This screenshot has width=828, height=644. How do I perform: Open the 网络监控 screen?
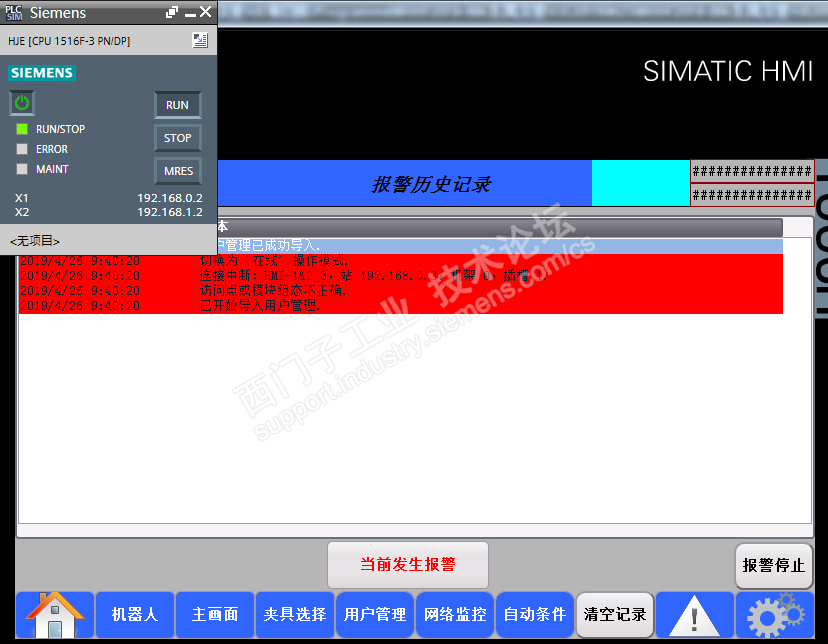[455, 615]
